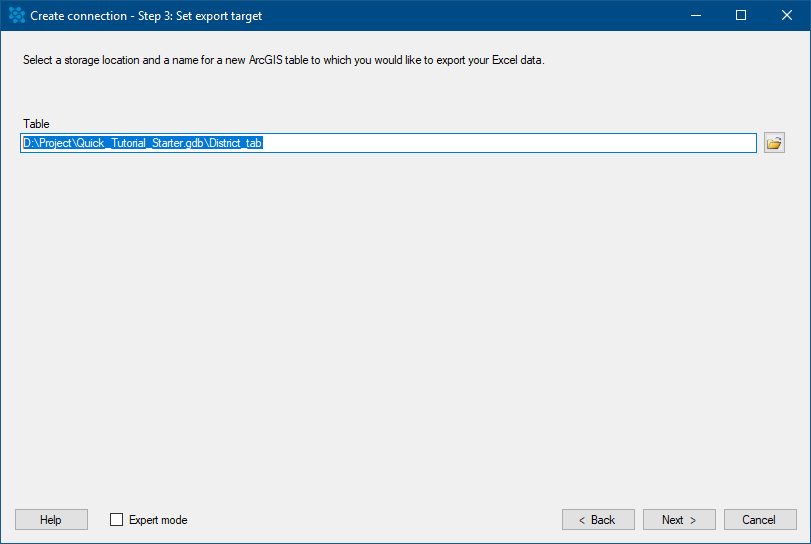Viewport: 811px width, 544px height.
Task: Click the Step 3: Set export target title
Action: coord(200,16)
